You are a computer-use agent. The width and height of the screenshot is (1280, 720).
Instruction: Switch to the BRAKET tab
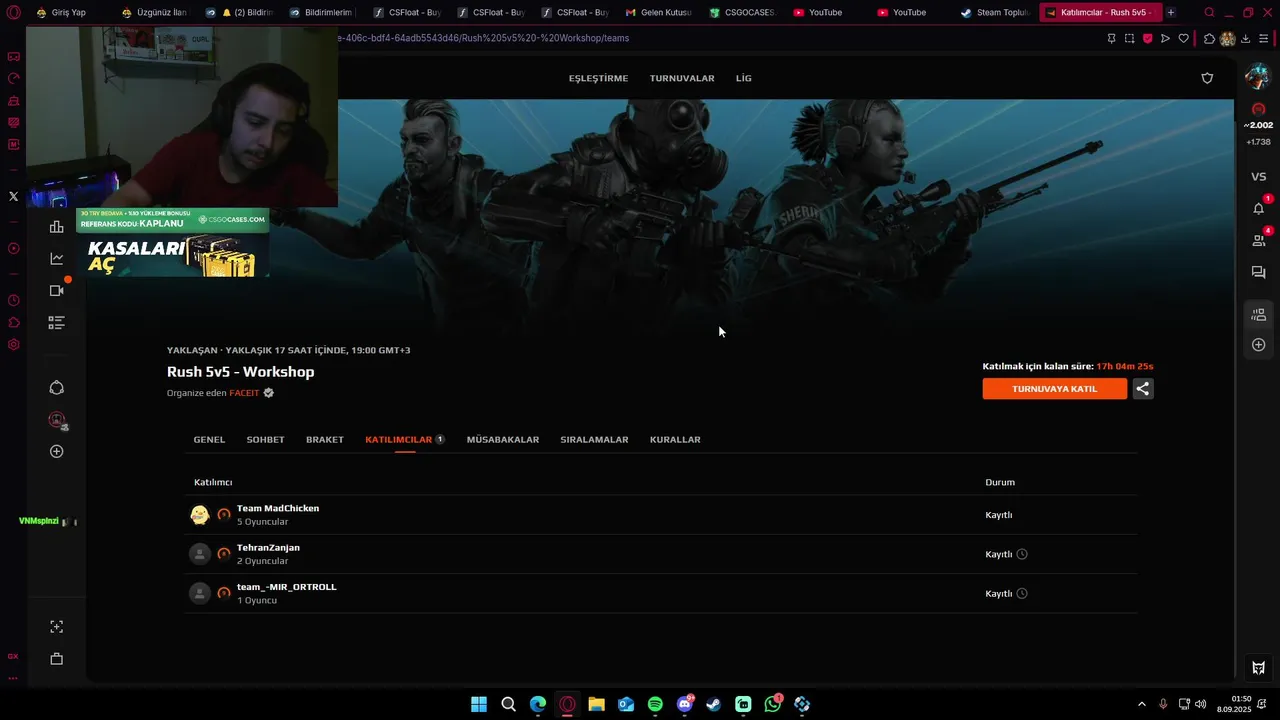point(325,439)
